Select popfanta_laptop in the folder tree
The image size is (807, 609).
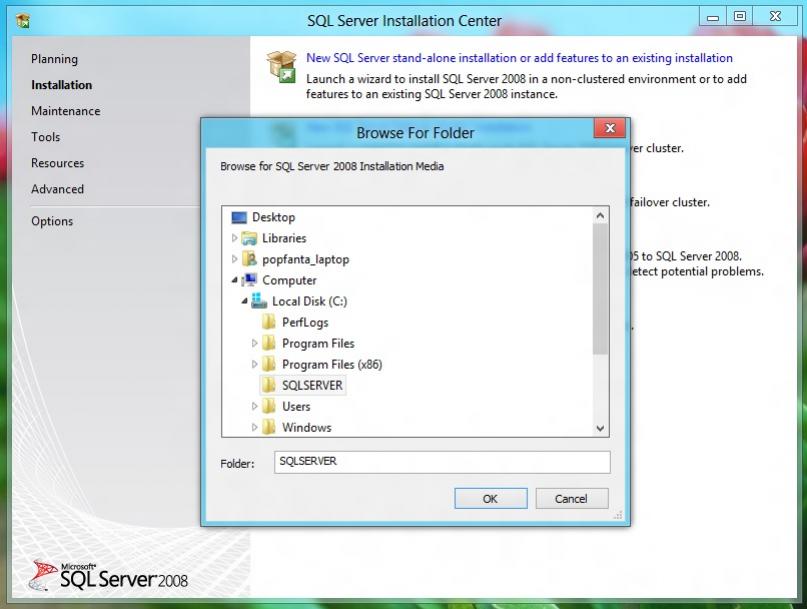click(x=306, y=259)
